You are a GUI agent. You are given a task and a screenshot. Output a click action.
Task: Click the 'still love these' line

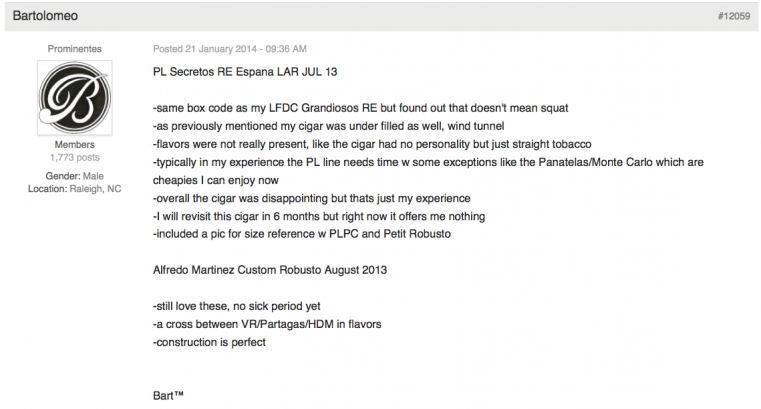(x=237, y=306)
